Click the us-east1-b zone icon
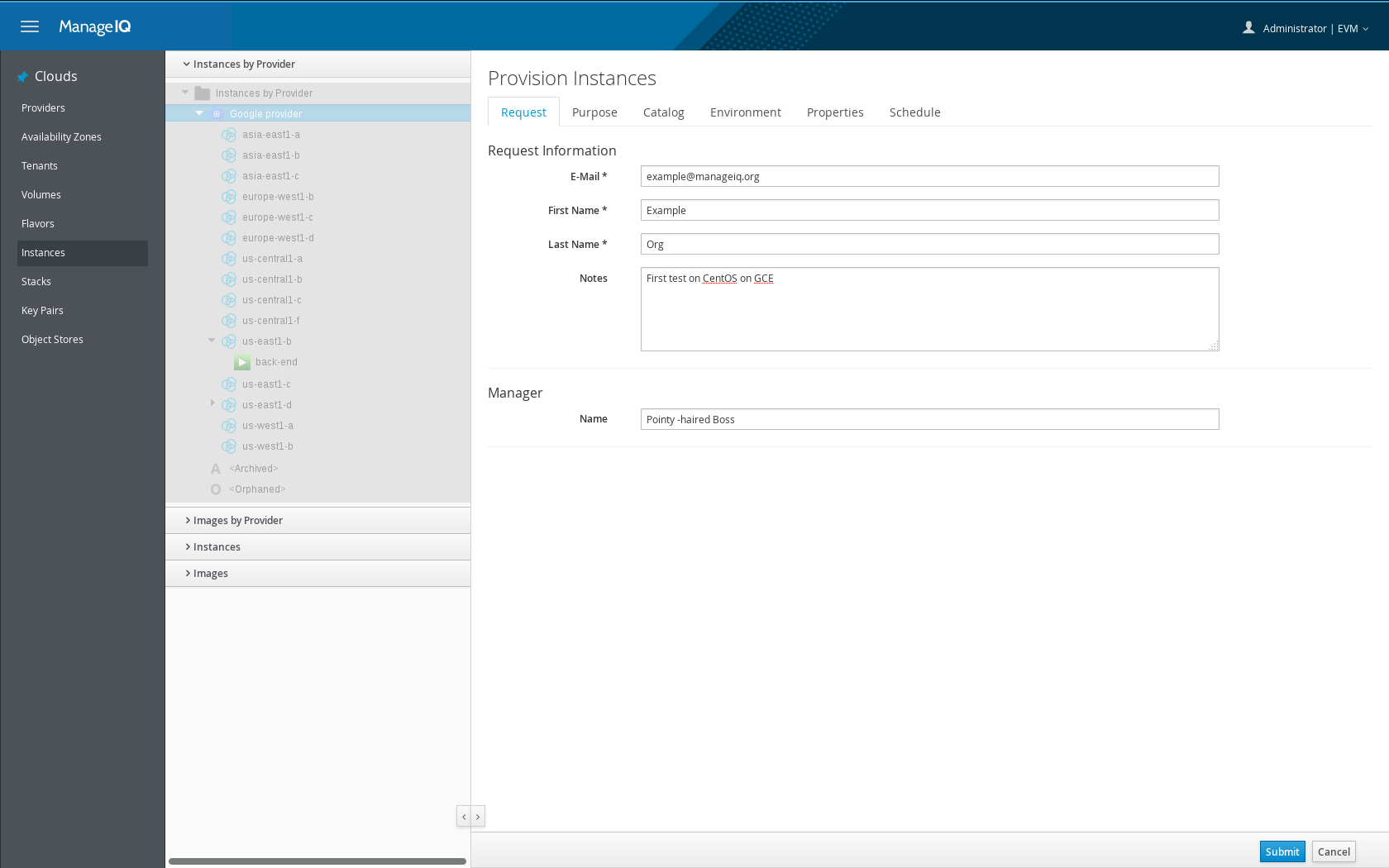1389x868 pixels. [229, 341]
